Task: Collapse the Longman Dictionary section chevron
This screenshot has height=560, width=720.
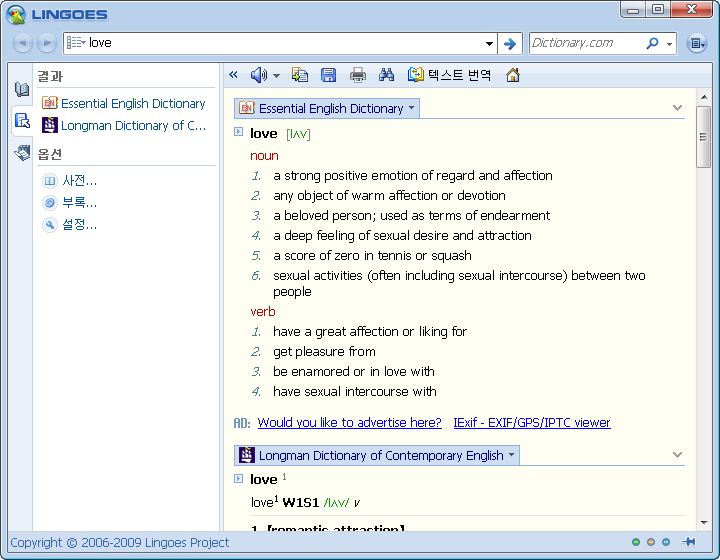Action: 677,455
